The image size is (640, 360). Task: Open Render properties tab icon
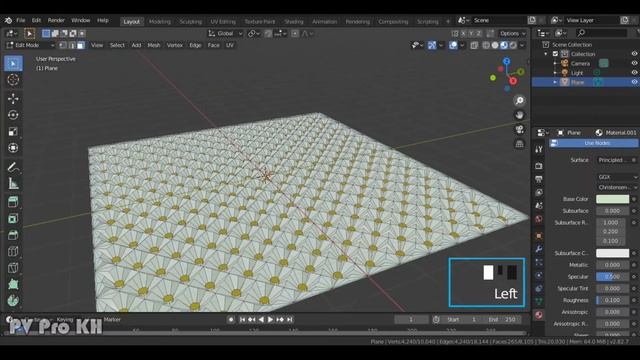[x=539, y=166]
